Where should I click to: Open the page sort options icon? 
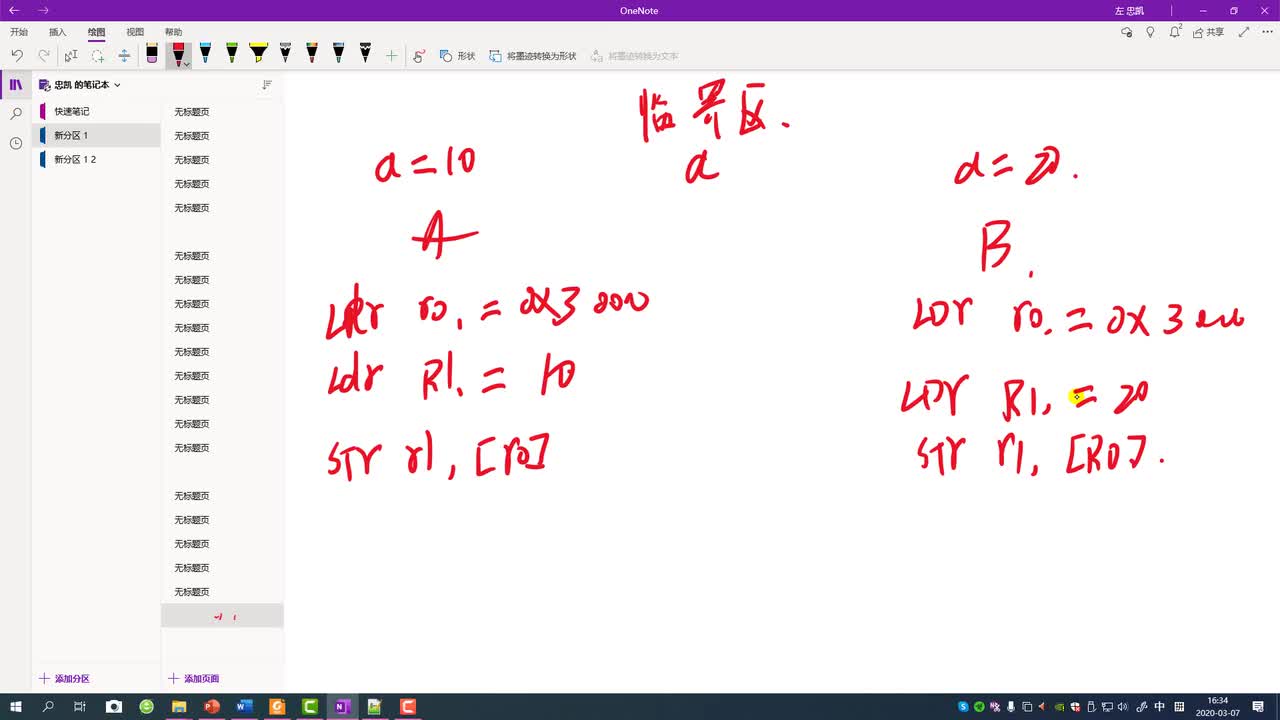click(x=267, y=85)
